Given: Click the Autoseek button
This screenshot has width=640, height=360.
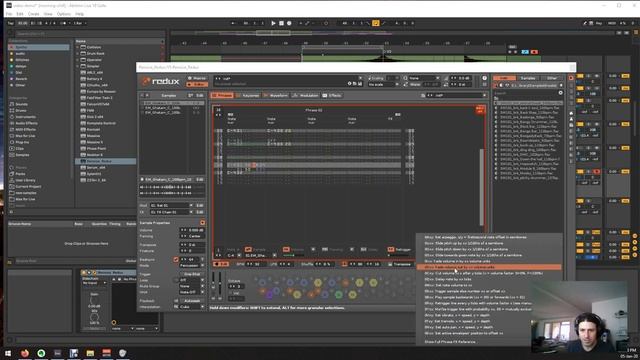Looking at the screenshot, I should [x=192, y=301].
